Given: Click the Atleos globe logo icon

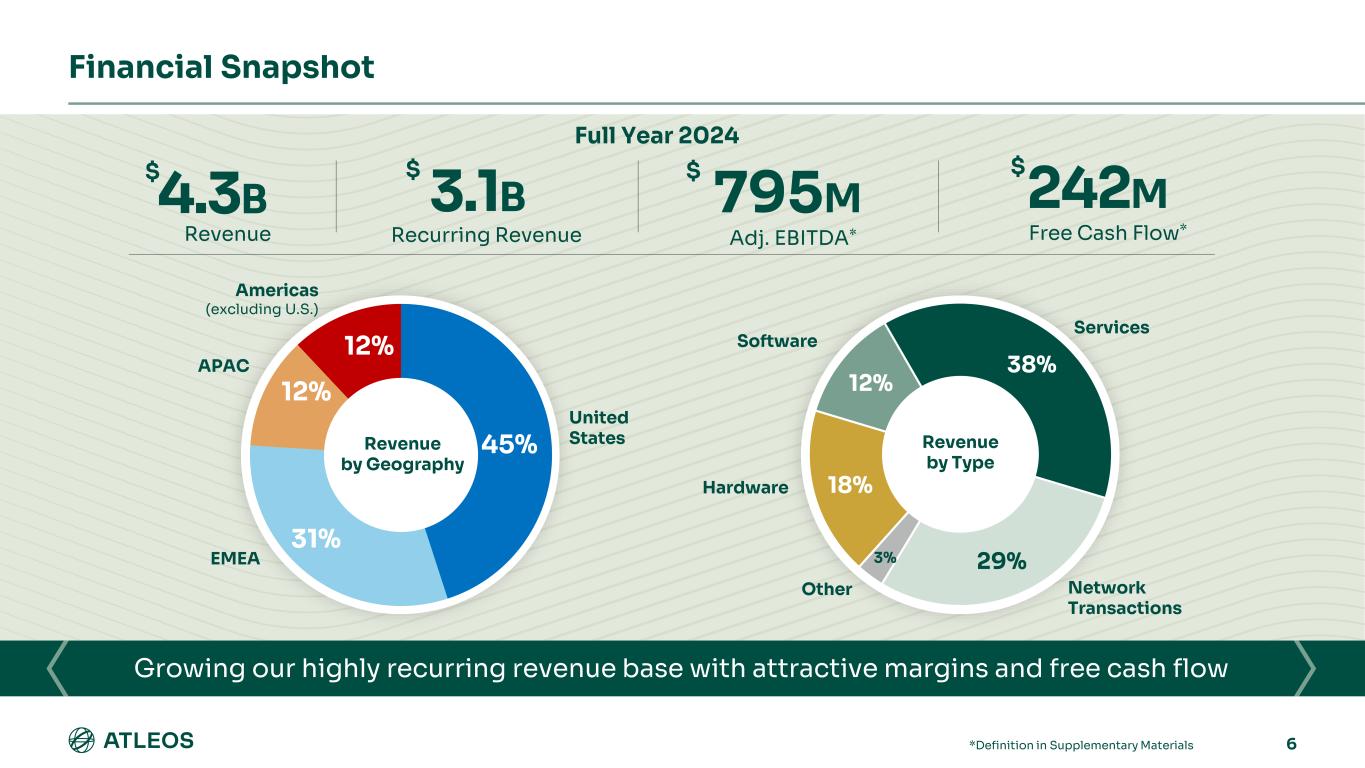Looking at the screenshot, I should [x=81, y=741].
